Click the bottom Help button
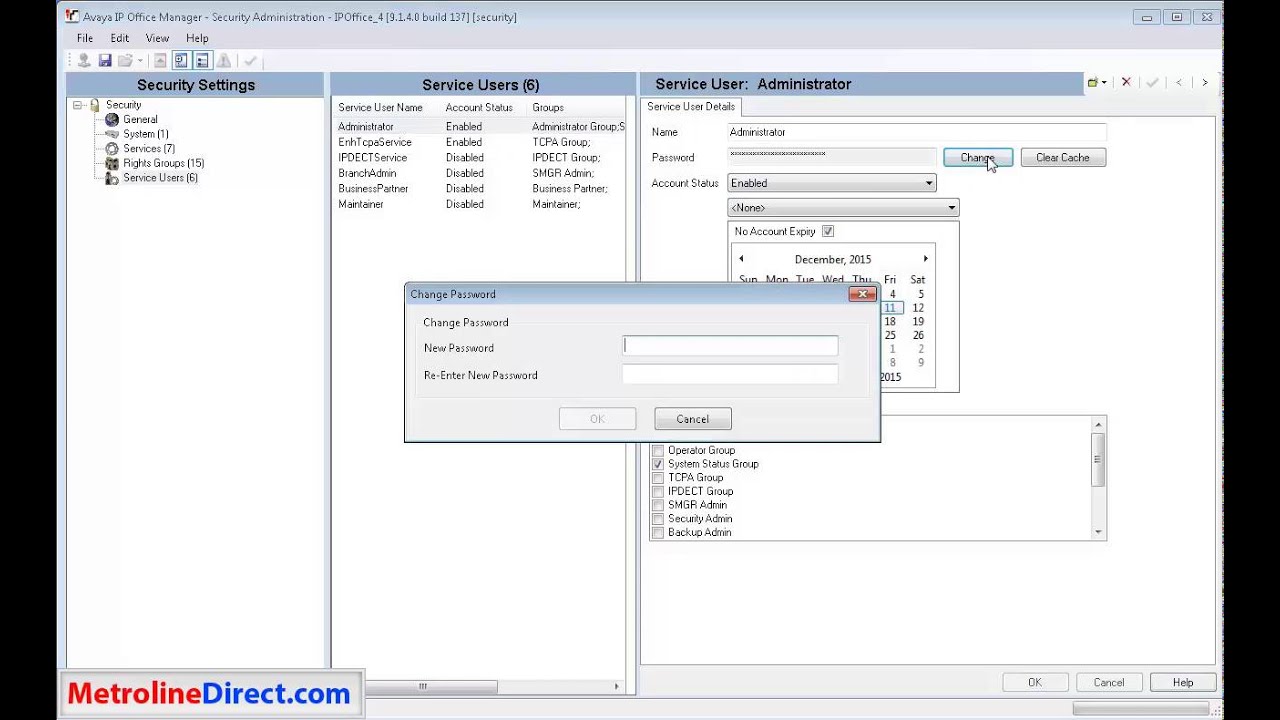This screenshot has width=1280, height=720. click(x=1183, y=682)
